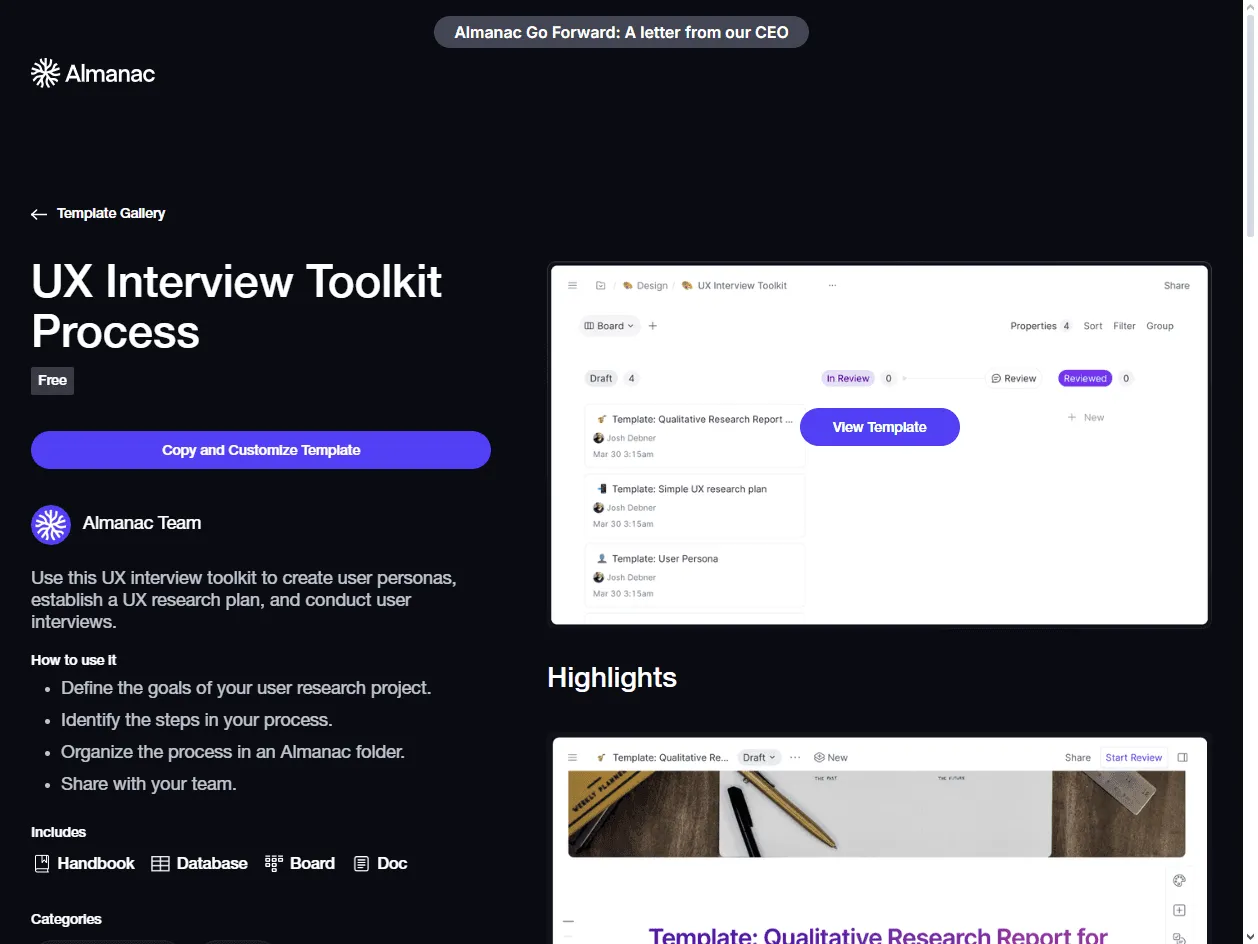Open the Almanac CEO letter announcement banner
Image resolution: width=1258 pixels, height=944 pixels.
pos(621,32)
